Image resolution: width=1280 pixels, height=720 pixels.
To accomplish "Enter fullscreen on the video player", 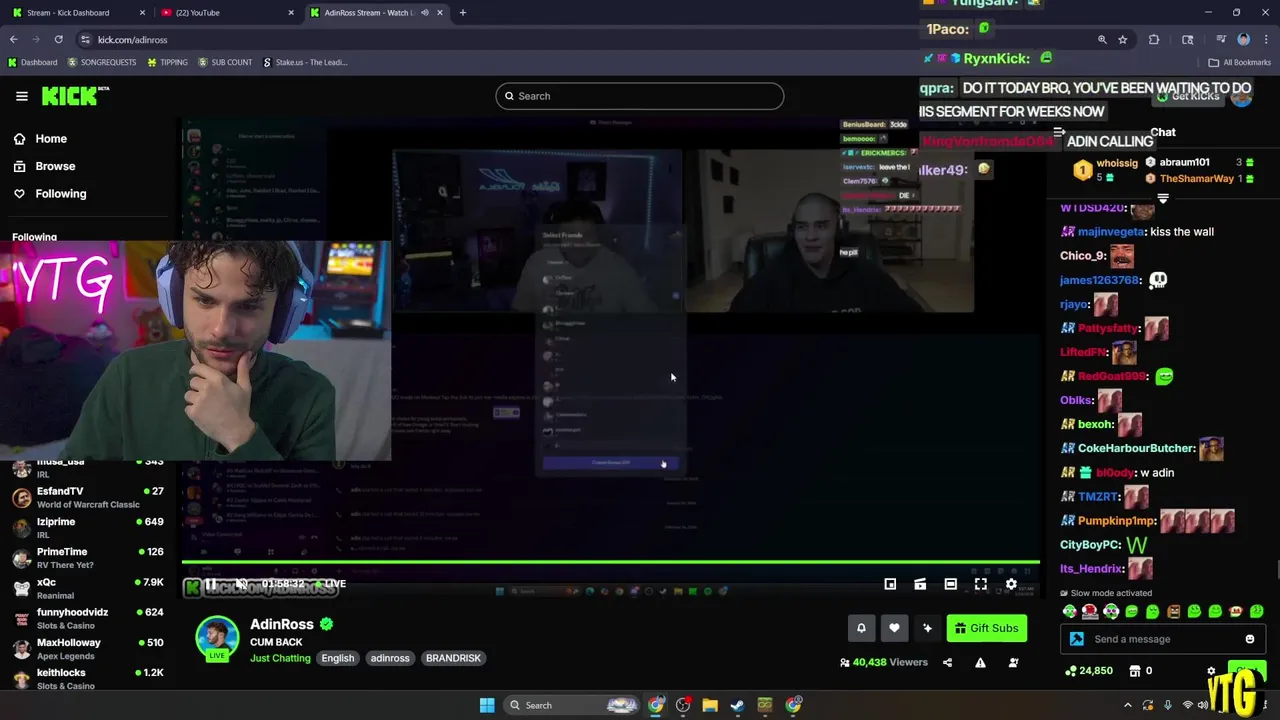I will [x=981, y=584].
